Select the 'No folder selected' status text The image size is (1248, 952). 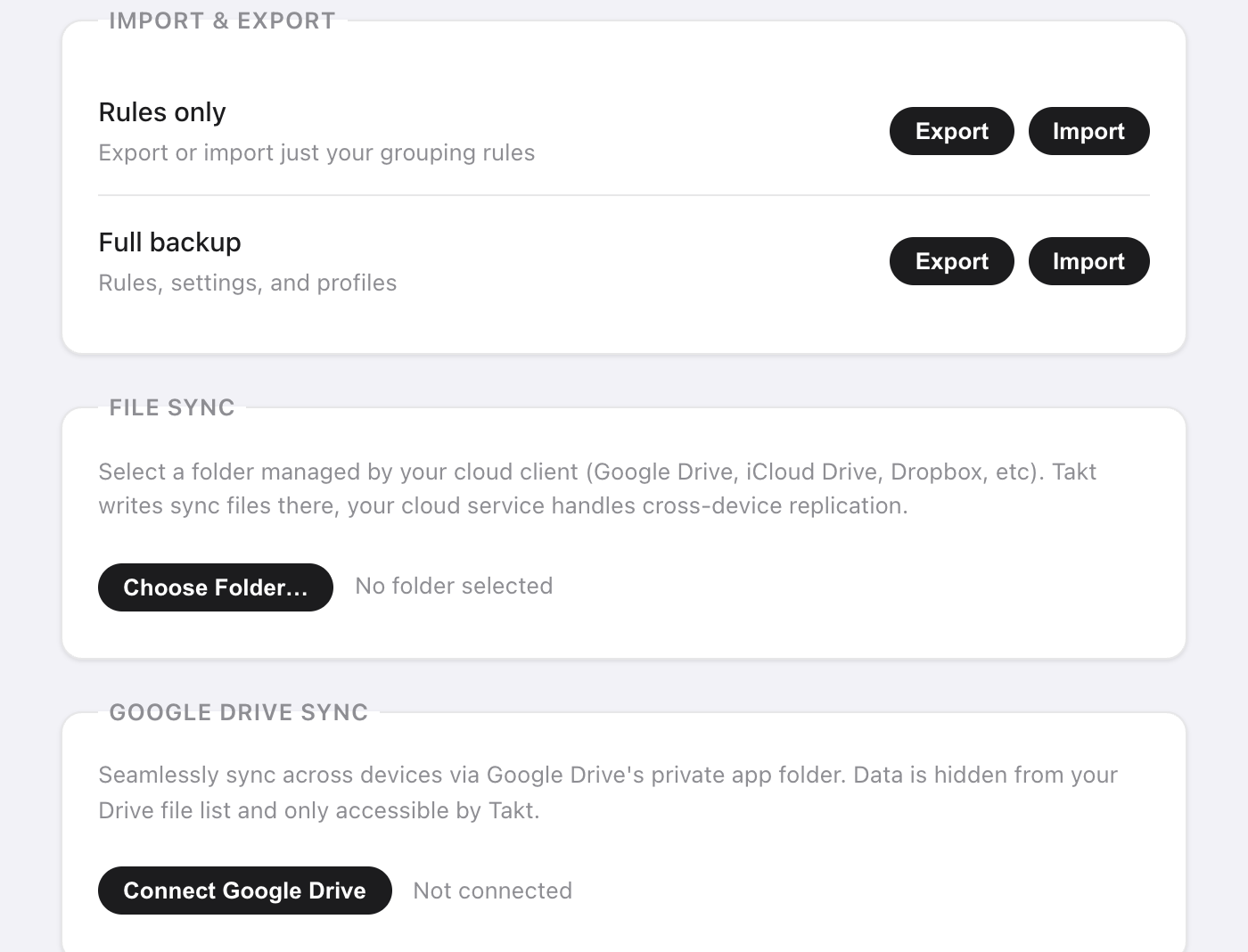click(454, 586)
